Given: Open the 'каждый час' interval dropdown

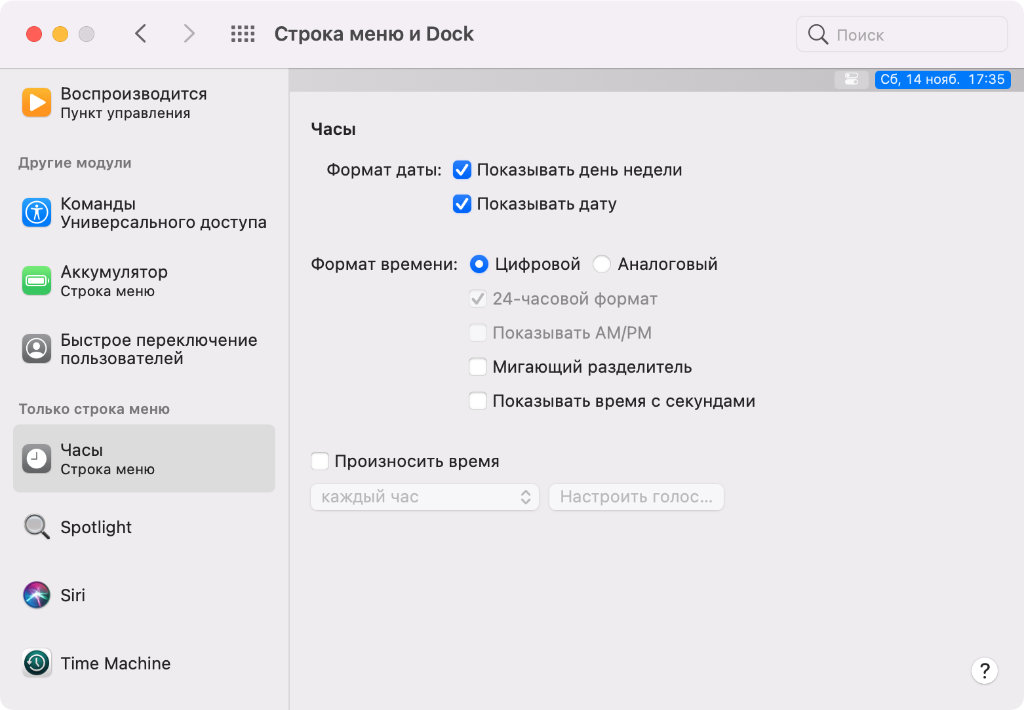Looking at the screenshot, I should tap(425, 497).
